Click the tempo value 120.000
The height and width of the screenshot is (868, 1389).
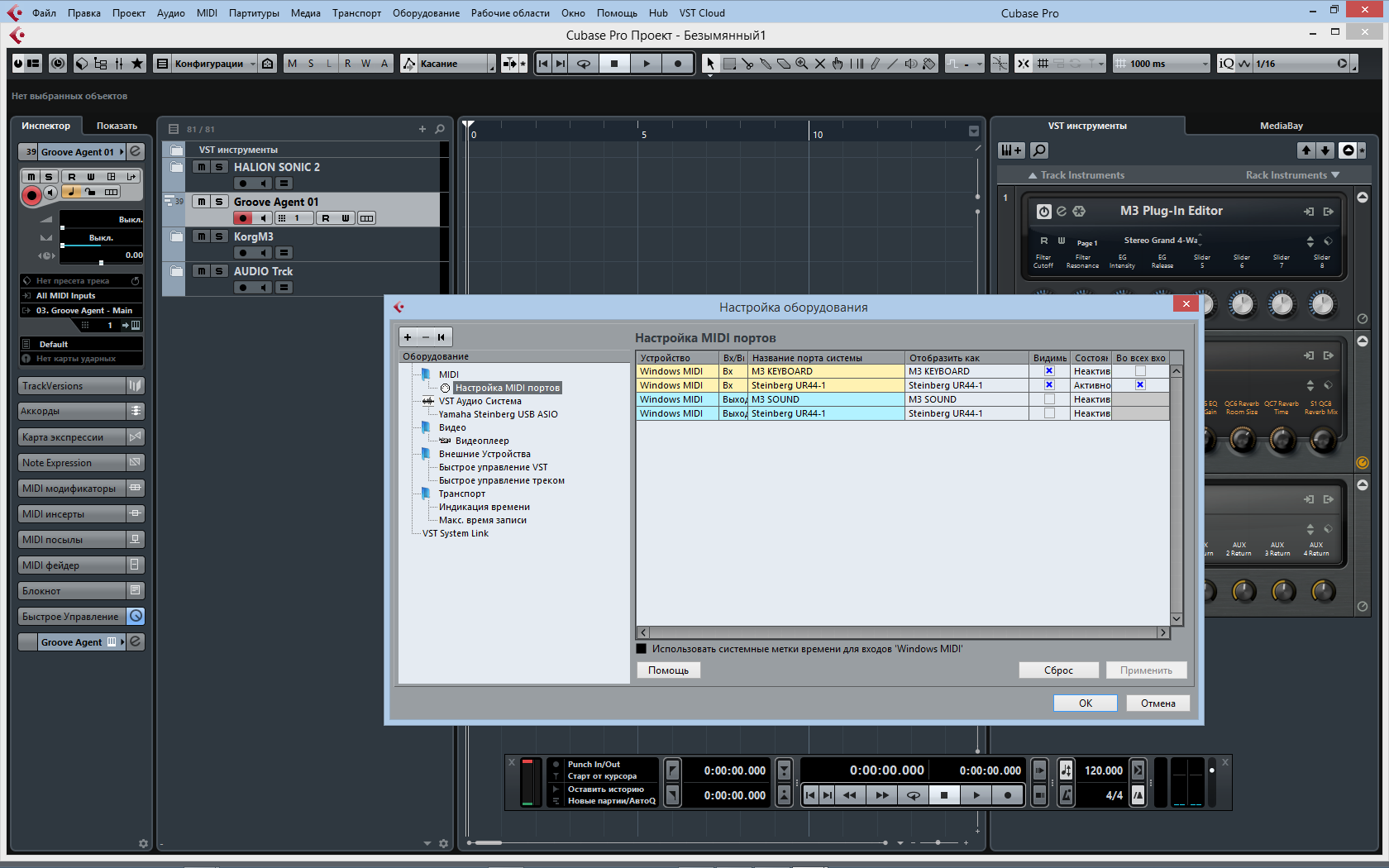[x=1103, y=770]
